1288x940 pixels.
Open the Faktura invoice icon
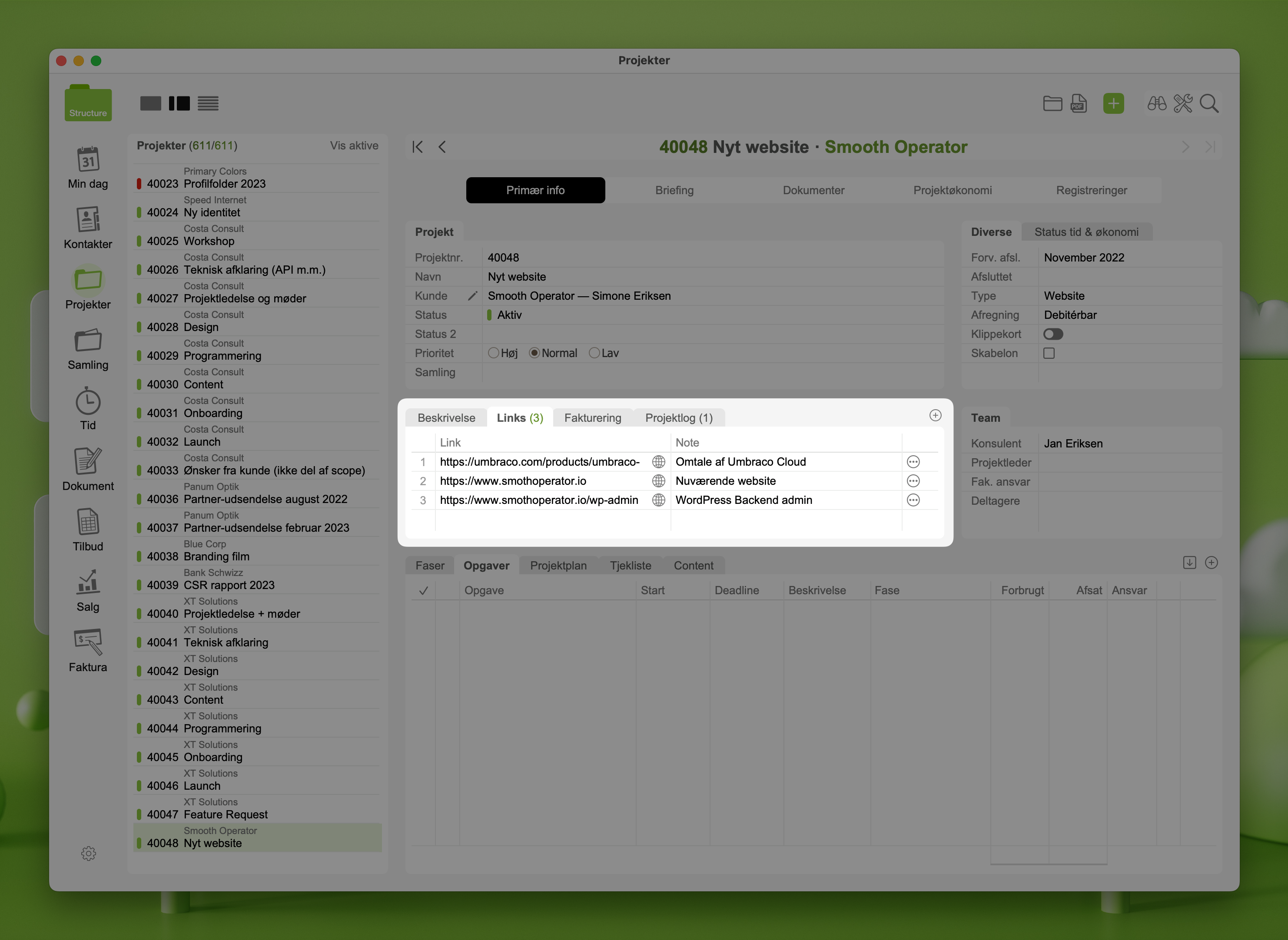88,643
